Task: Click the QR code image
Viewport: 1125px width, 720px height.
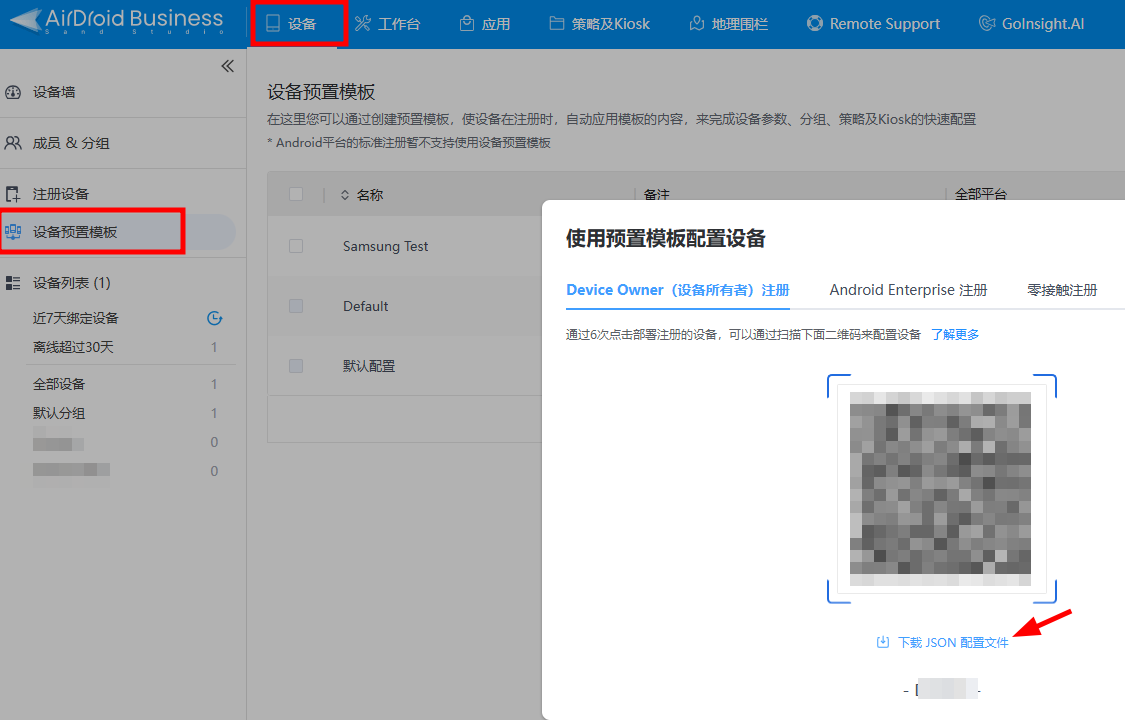Action: 941,488
